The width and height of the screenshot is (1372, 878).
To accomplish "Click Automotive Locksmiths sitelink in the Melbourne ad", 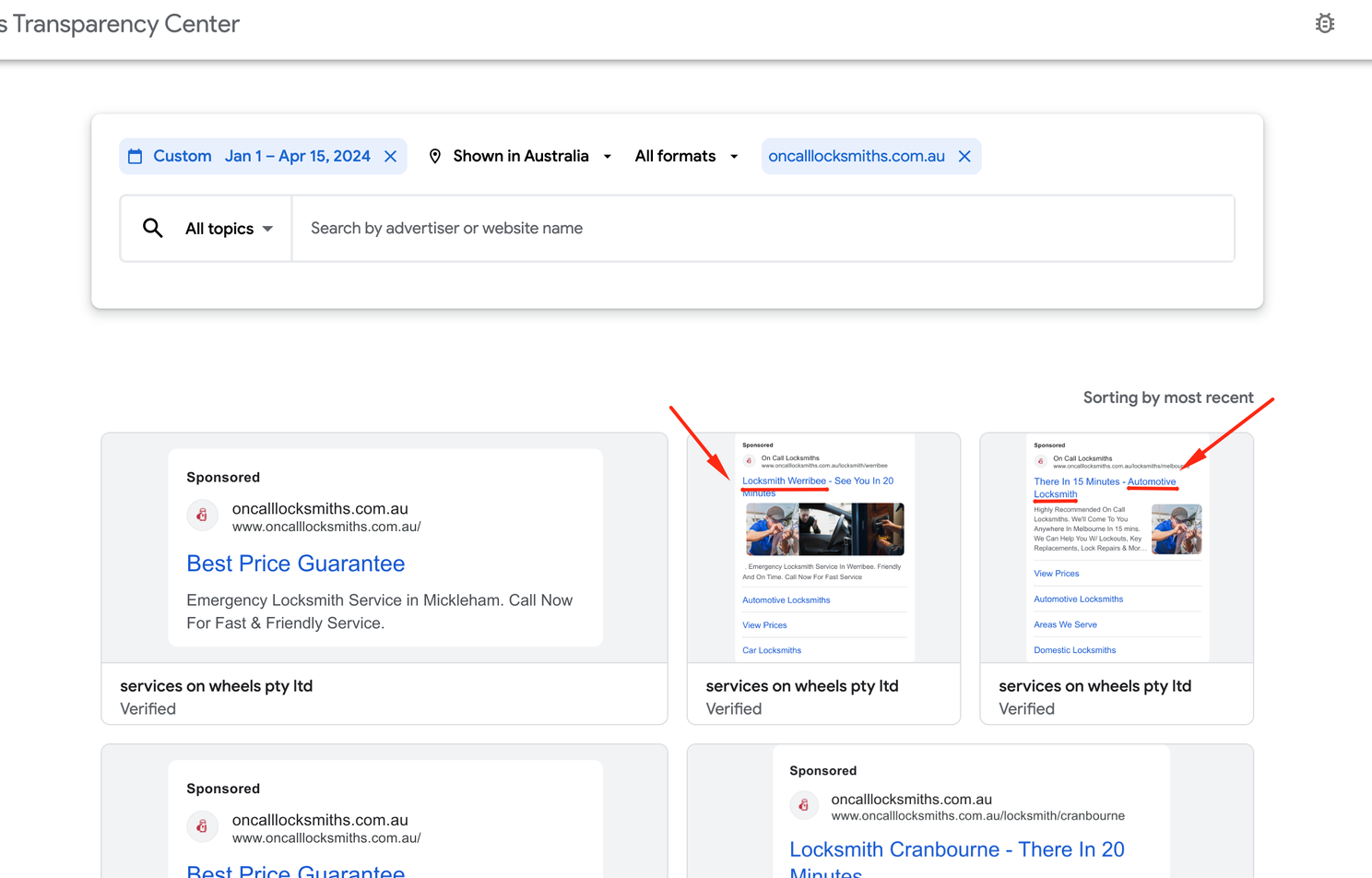I will (x=1079, y=599).
